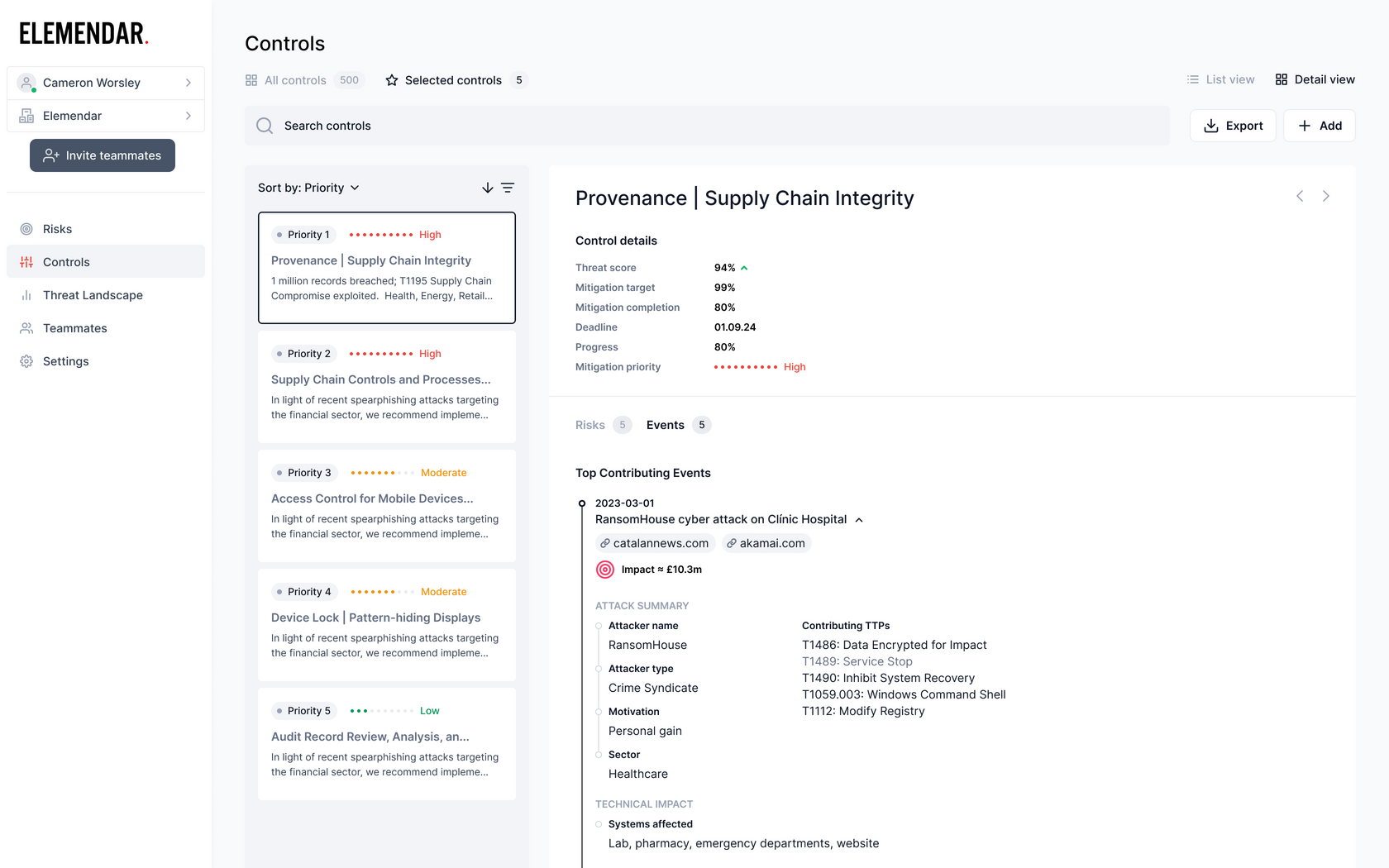Screen dimensions: 1389x868
Task: Click the red impact target icon
Action: [605, 570]
